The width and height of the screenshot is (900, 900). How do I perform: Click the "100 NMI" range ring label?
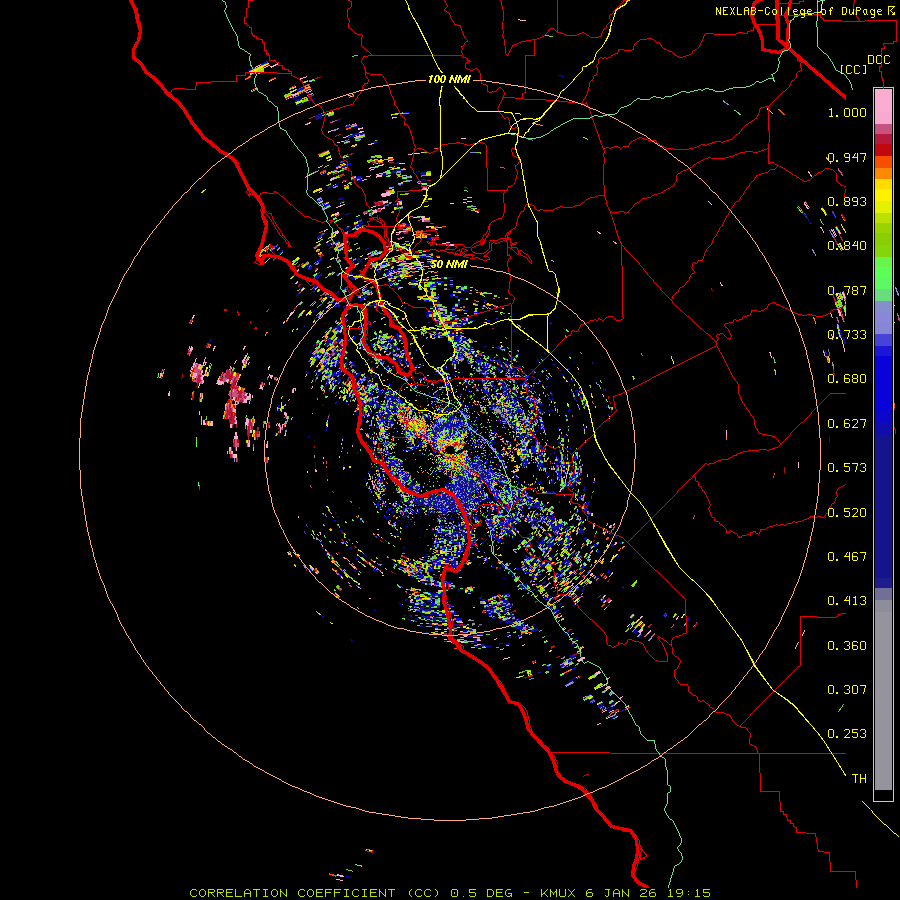(449, 79)
